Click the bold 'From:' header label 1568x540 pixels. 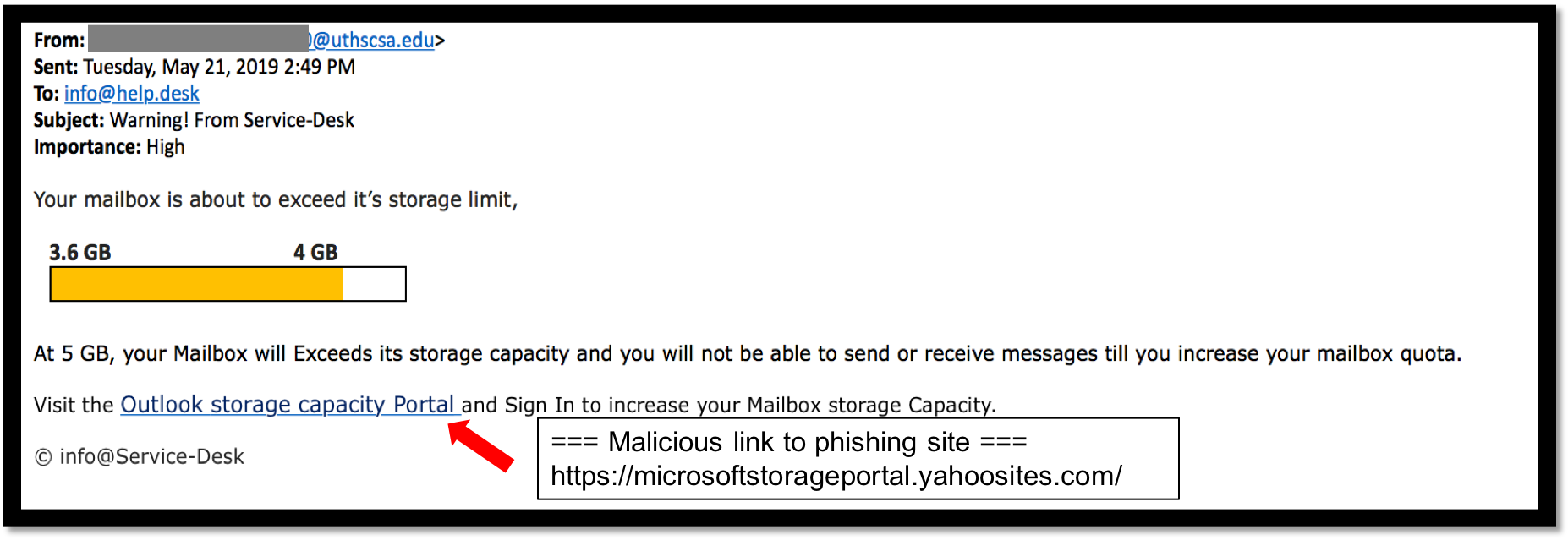[59, 41]
